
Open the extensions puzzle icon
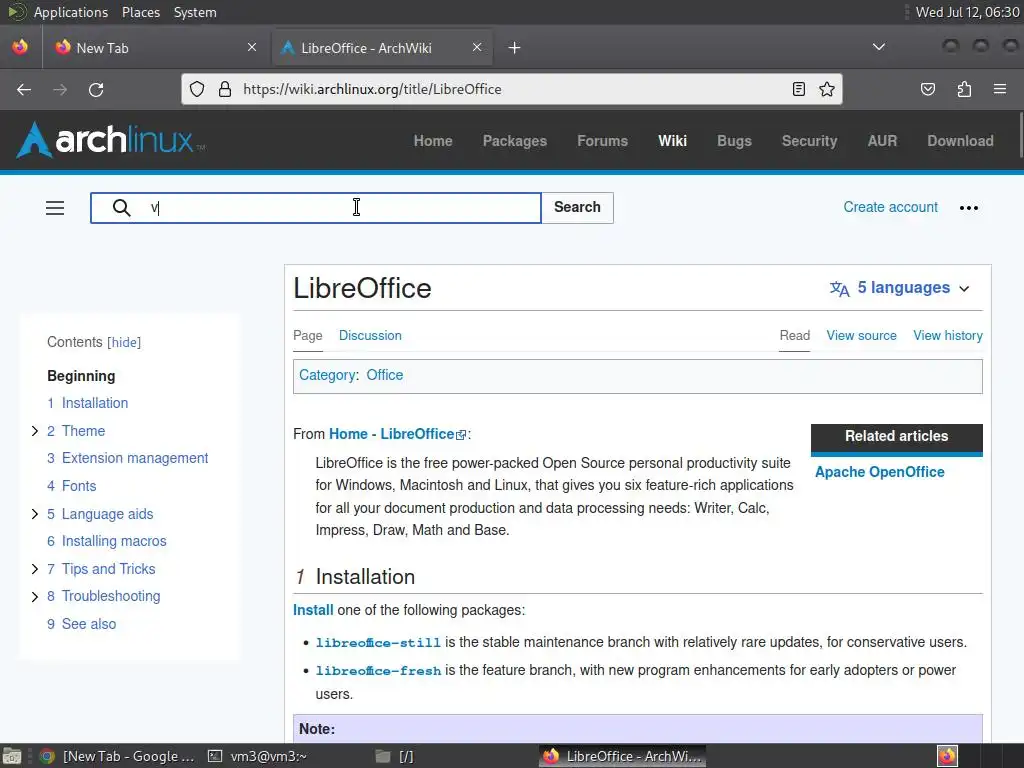[964, 89]
